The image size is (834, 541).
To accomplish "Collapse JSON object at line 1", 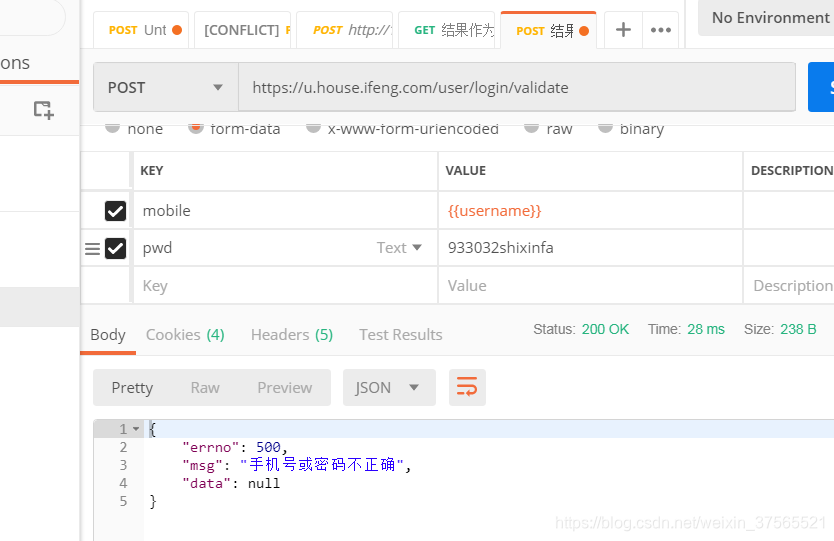I will click(136, 429).
